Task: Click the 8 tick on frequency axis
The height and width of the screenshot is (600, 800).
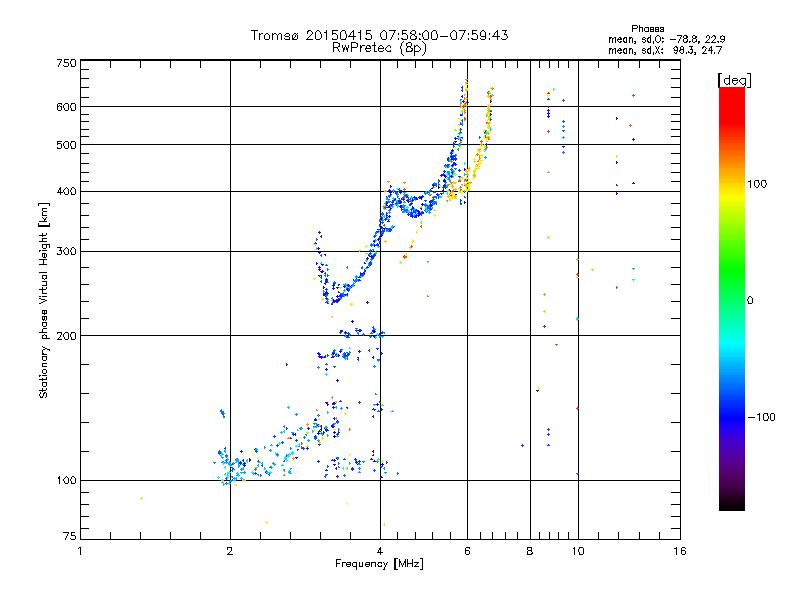Action: (x=530, y=551)
